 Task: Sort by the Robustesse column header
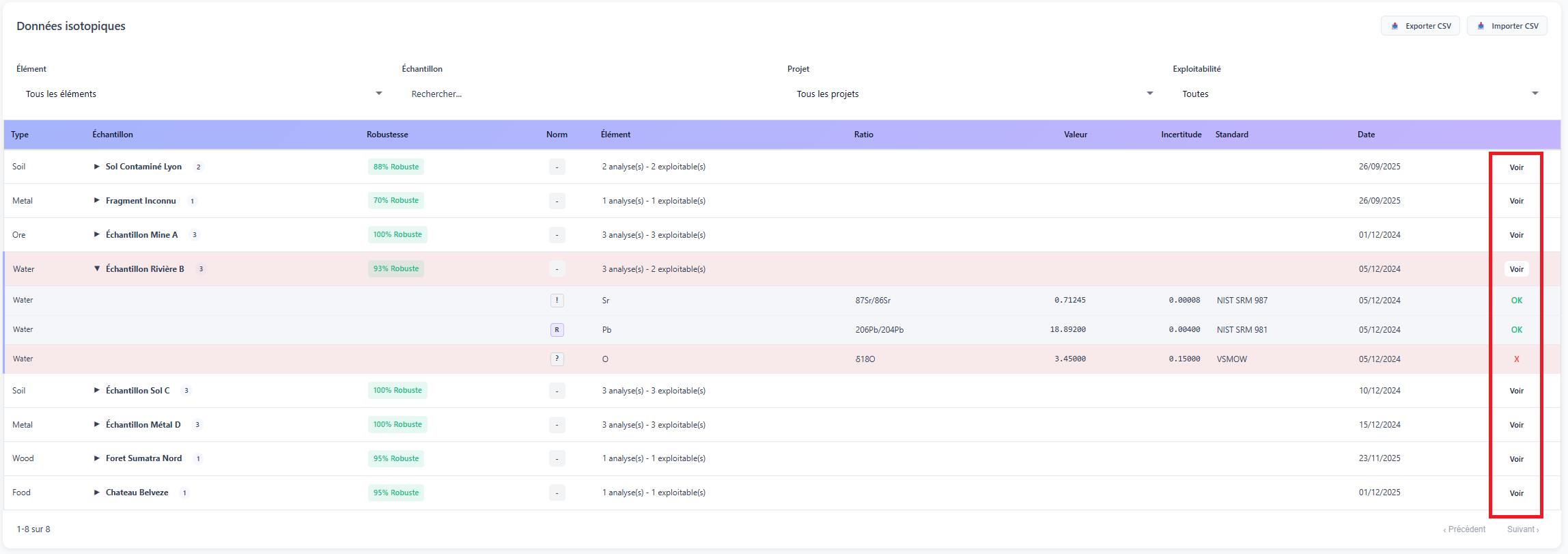pyautogui.click(x=387, y=135)
